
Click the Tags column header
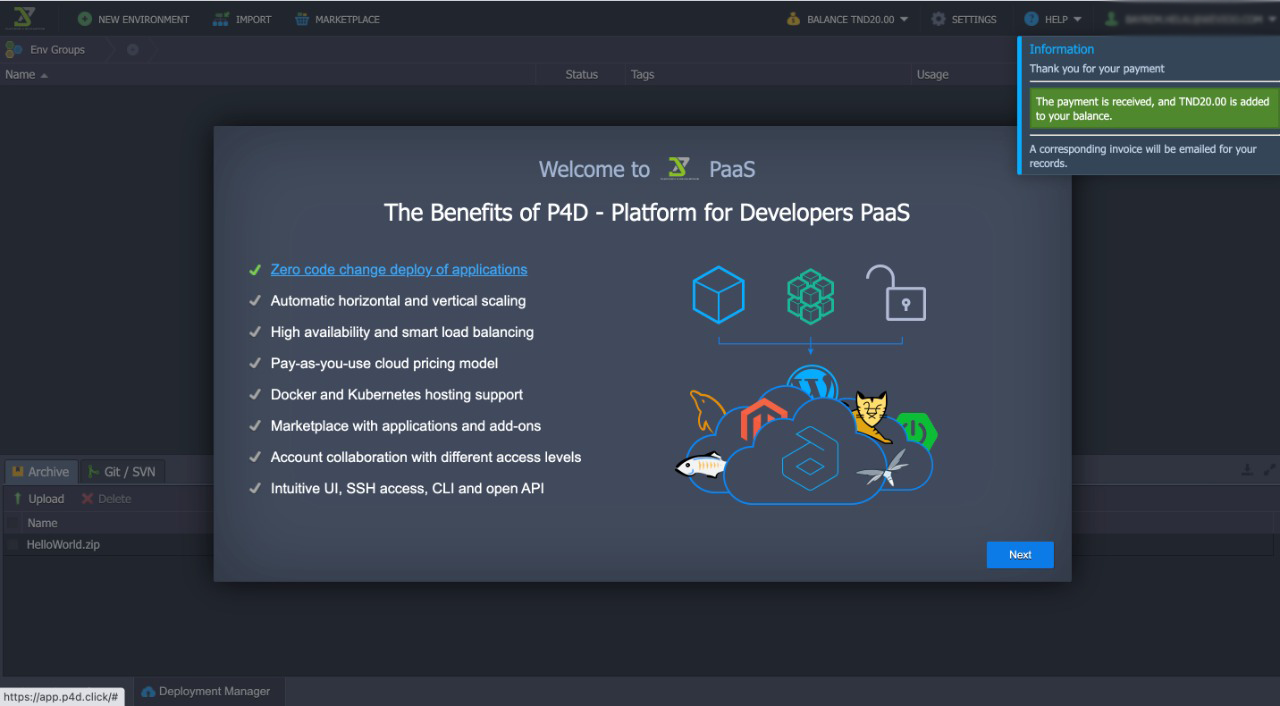(x=642, y=74)
